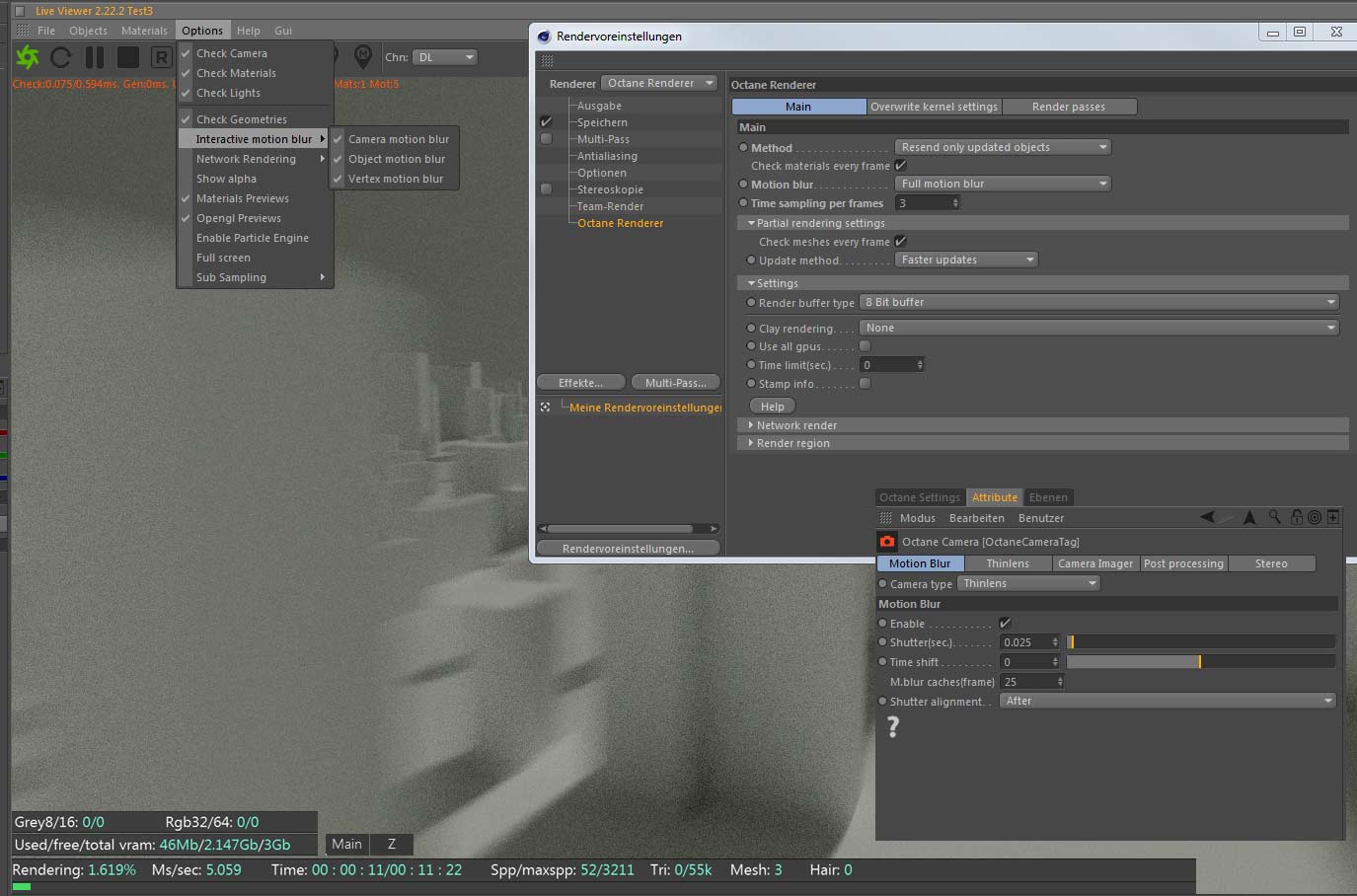Click the question mark help icon
Screen dimensions: 1357x896
tap(893, 727)
